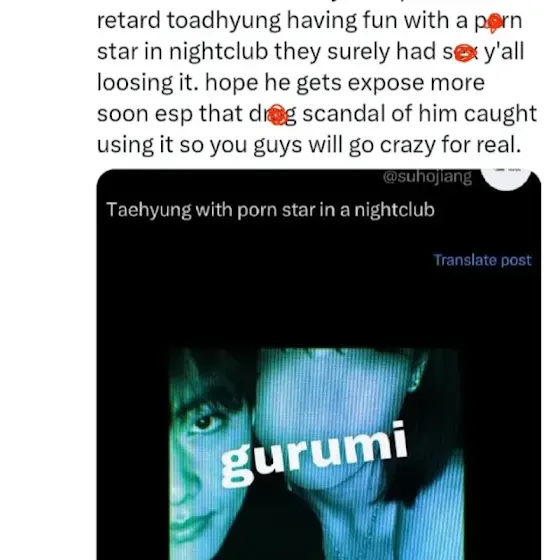Screen dimensions: 560x560
Task: Click the Translate post link
Action: (x=482, y=260)
